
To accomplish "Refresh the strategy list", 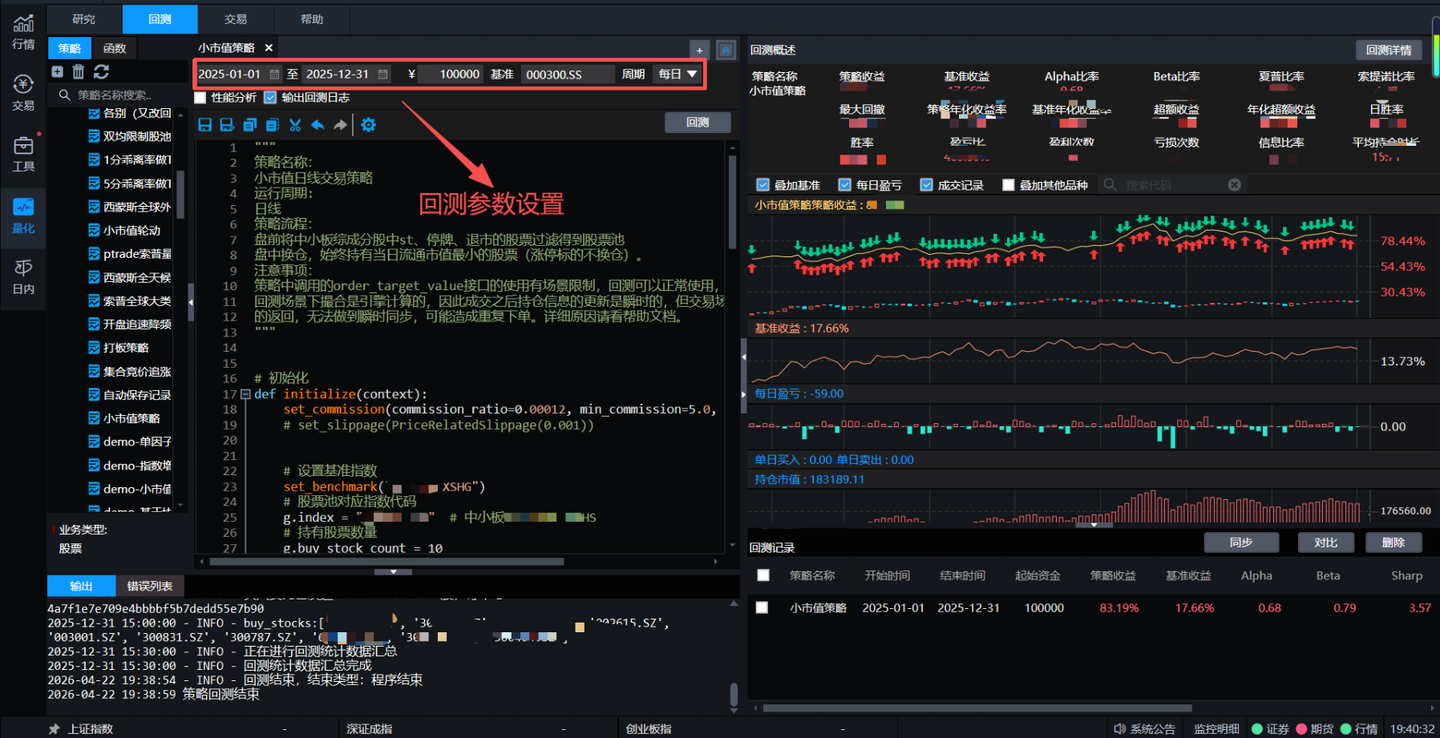I will point(101,72).
